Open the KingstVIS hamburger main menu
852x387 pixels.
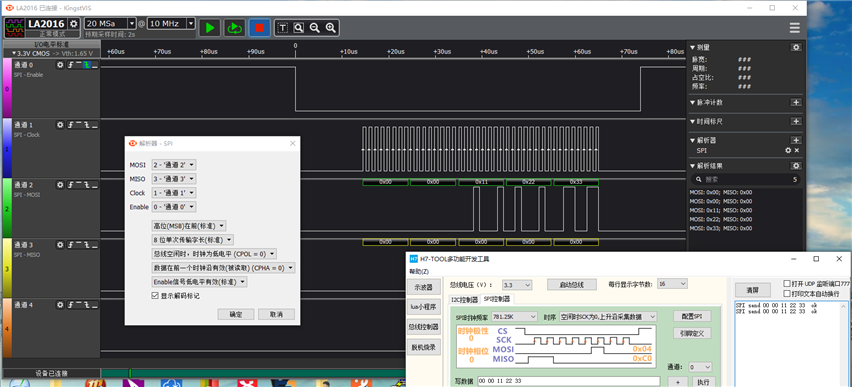[x=794, y=28]
